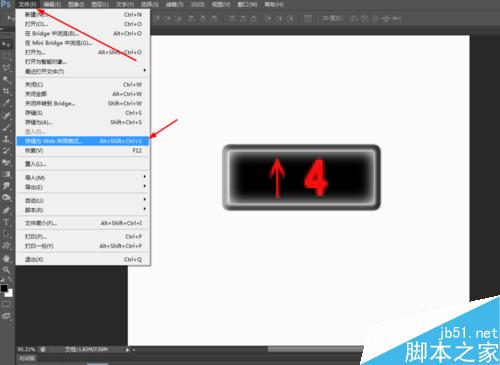Select the Eraser tool
The image size is (500, 365).
click(x=6, y=162)
